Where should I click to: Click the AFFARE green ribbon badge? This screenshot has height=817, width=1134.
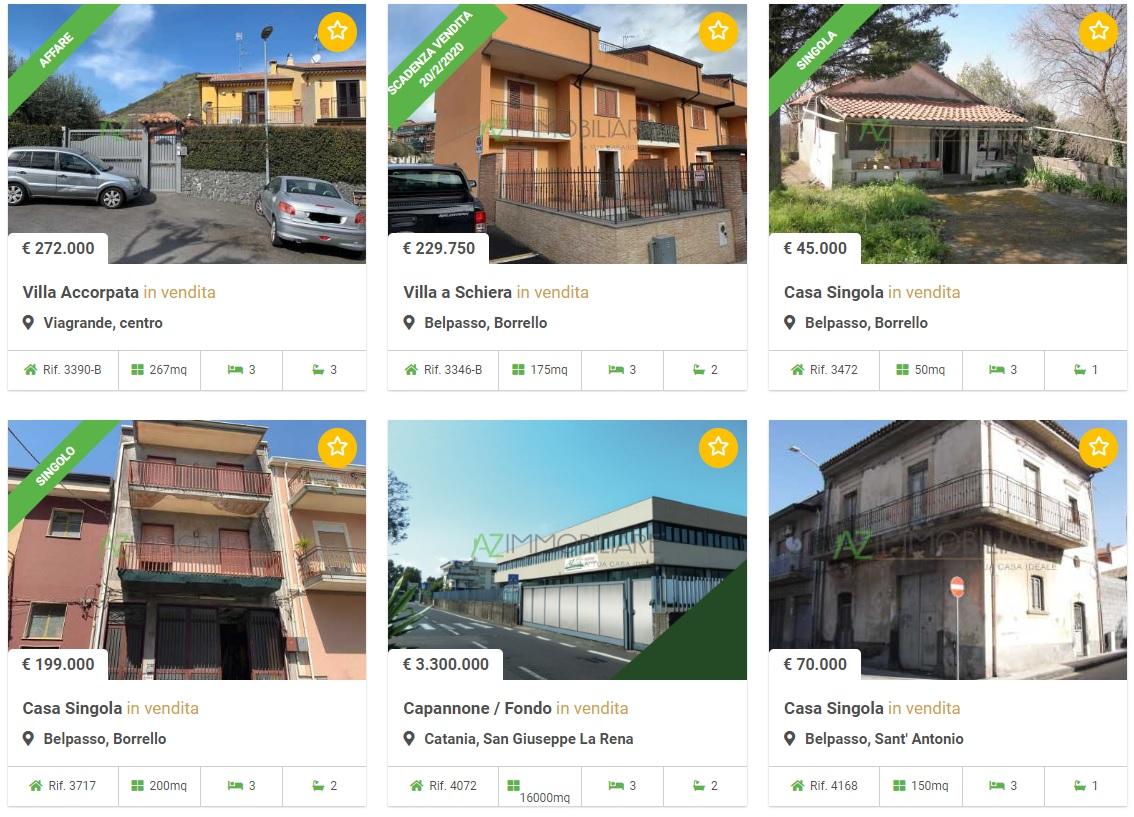(x=56, y=51)
